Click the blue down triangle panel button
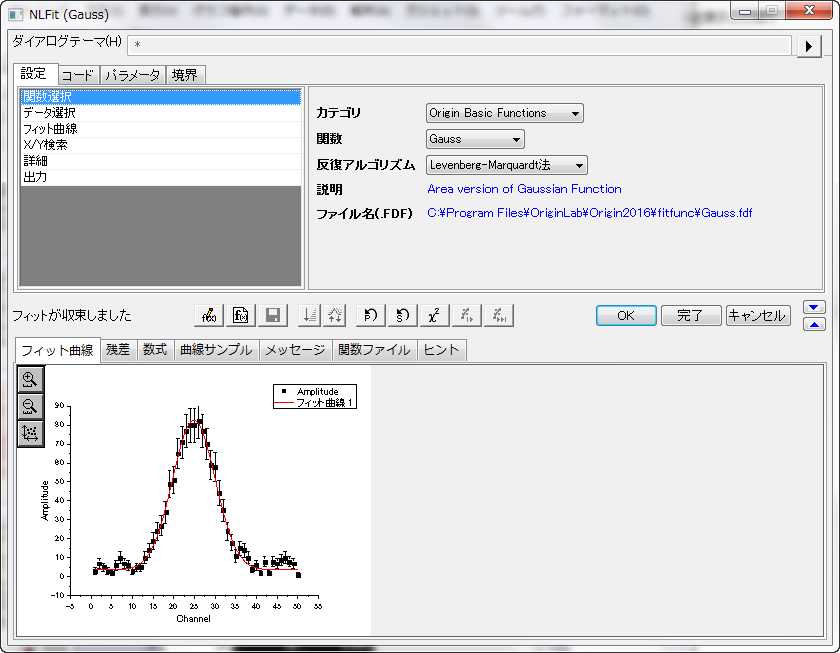This screenshot has height=653, width=840. pos(814,307)
